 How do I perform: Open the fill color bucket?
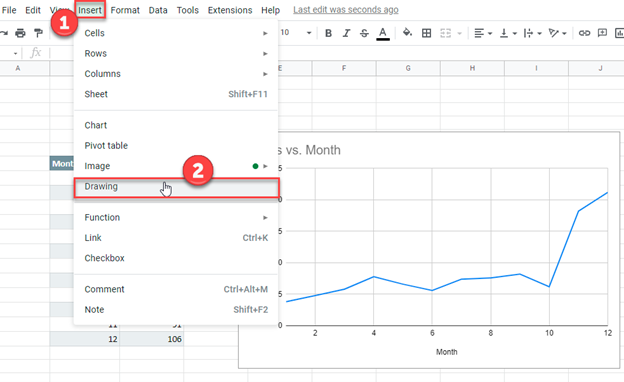[x=407, y=33]
